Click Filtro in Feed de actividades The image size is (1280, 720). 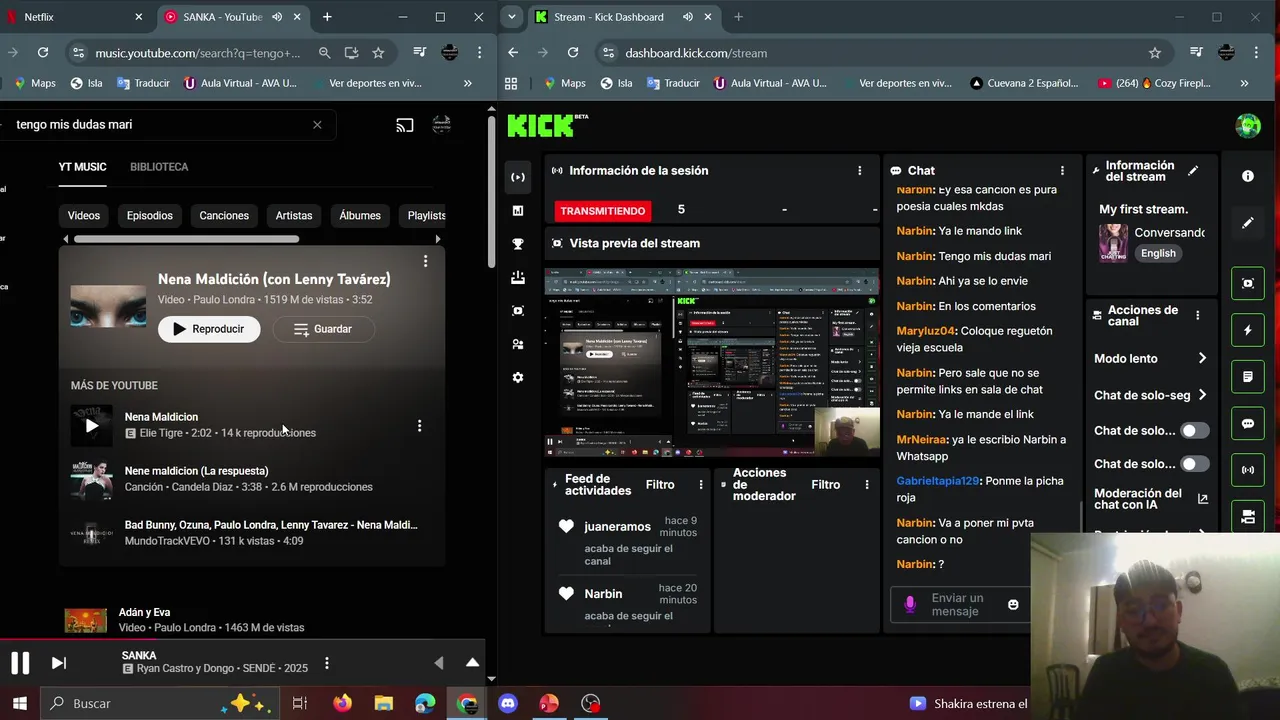[660, 485]
